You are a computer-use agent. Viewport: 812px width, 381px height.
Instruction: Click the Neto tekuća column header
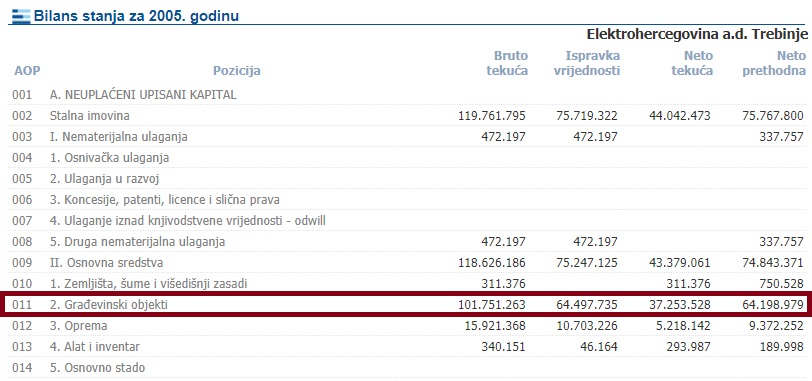click(692, 63)
